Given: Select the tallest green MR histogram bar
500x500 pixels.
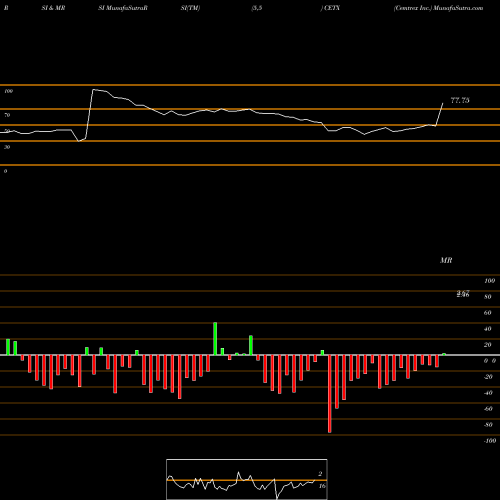Looking at the screenshot, I should (x=215, y=339).
